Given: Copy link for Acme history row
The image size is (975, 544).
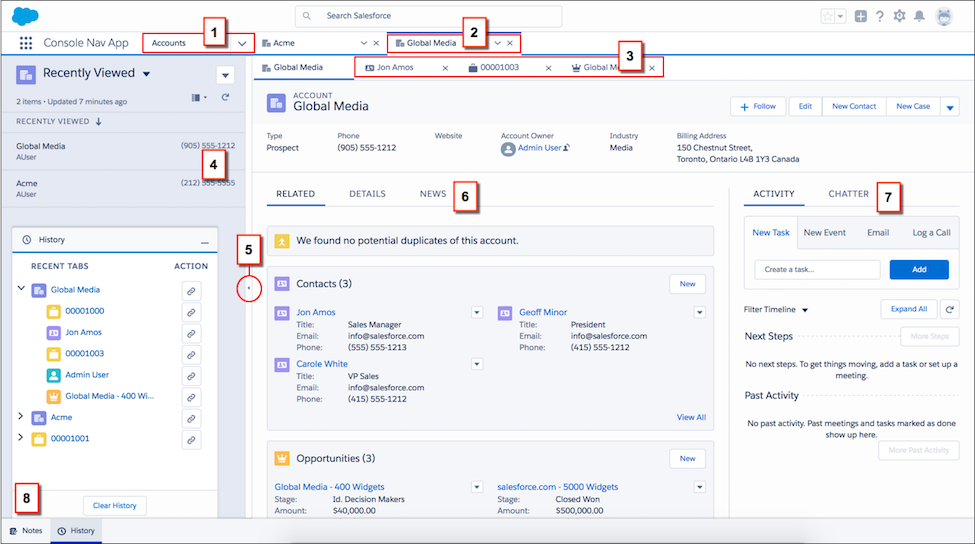Looking at the screenshot, I should [x=192, y=418].
